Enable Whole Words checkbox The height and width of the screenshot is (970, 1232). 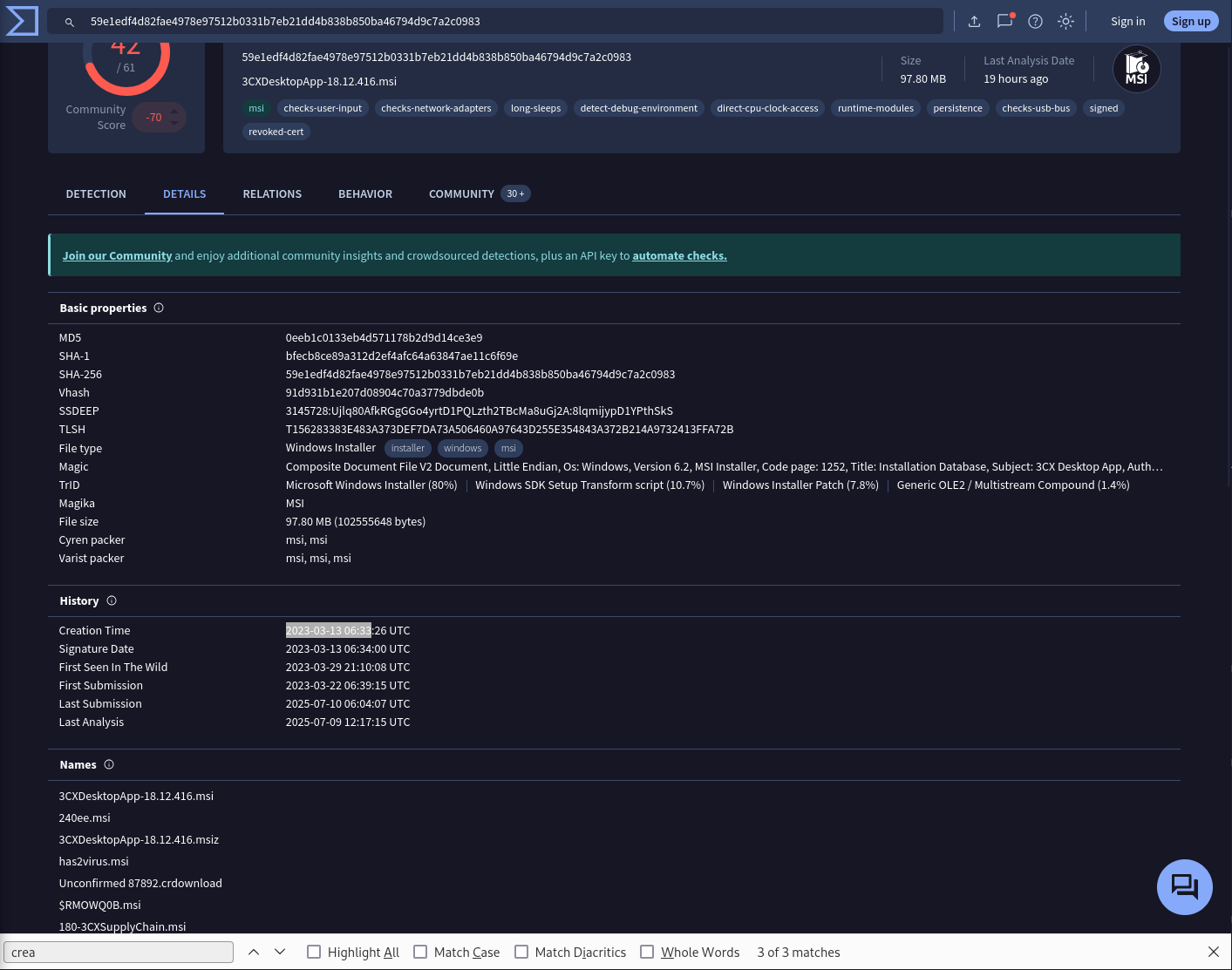click(x=647, y=952)
